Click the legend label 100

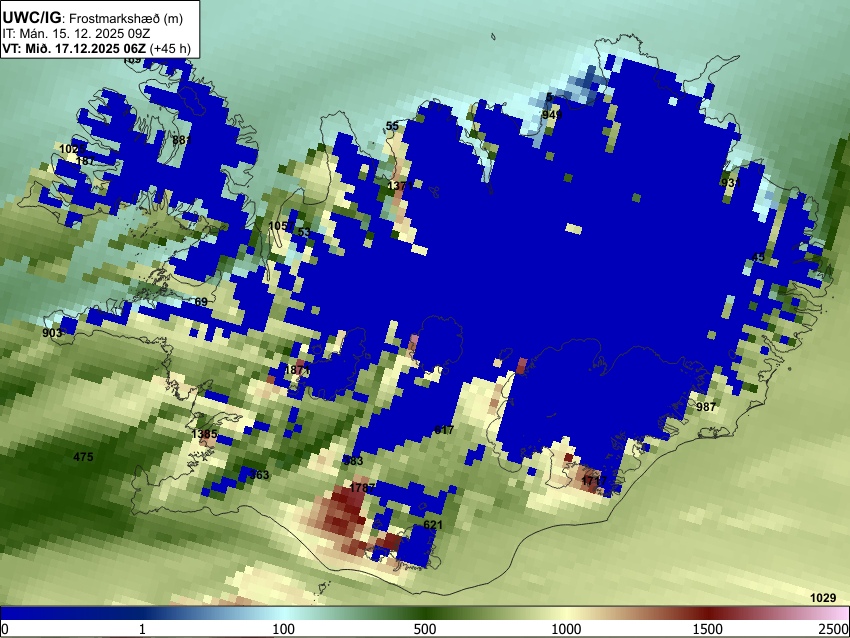click(284, 629)
